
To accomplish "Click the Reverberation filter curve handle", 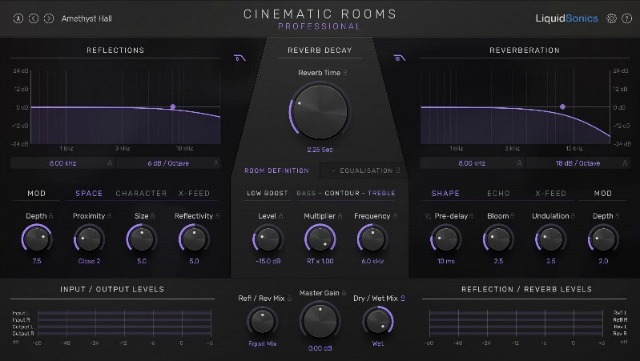I will click(x=563, y=107).
